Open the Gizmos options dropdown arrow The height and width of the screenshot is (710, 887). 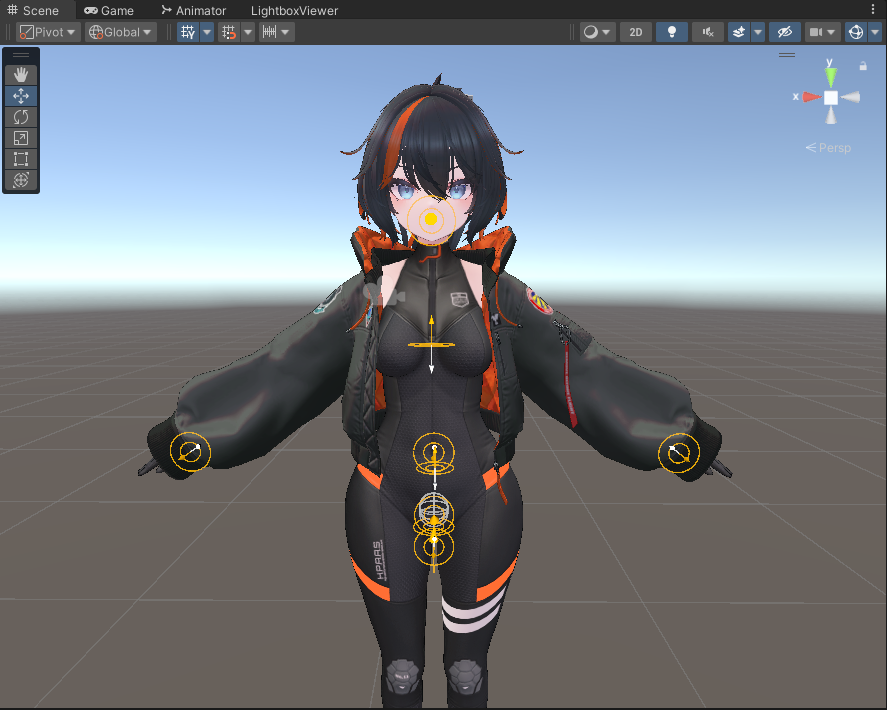[875, 32]
